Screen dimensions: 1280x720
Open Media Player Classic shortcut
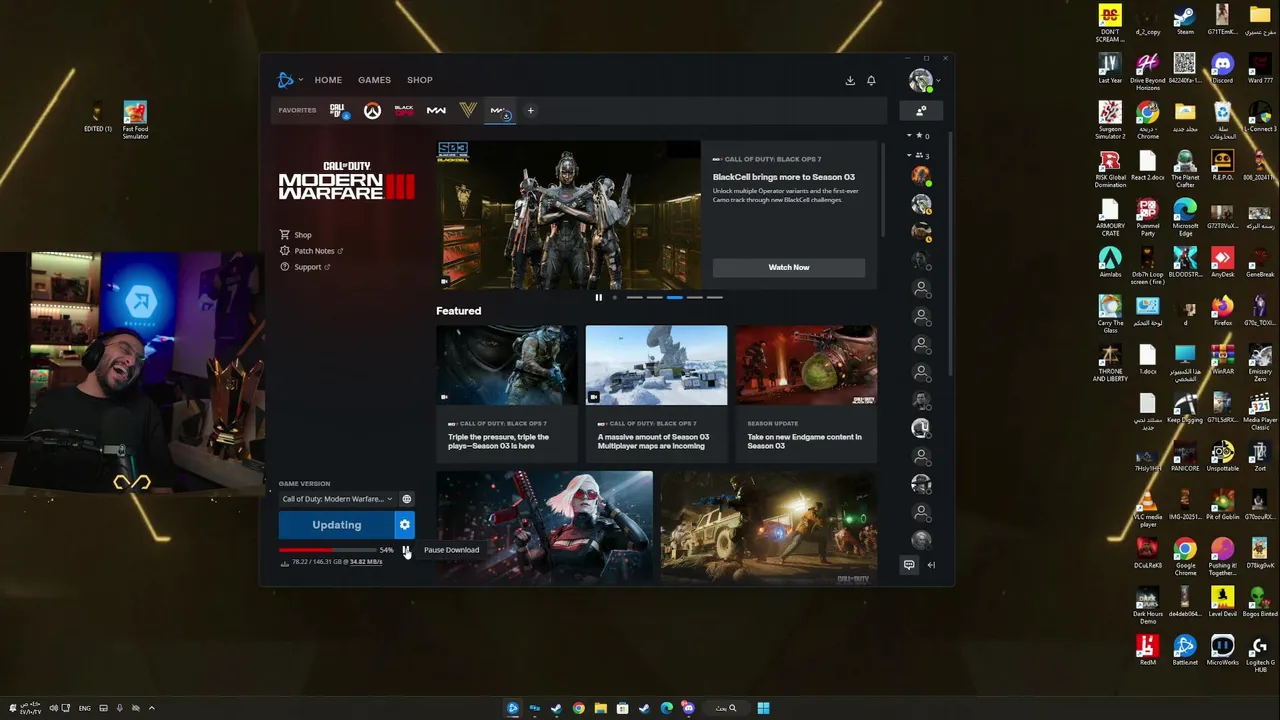(1260, 409)
